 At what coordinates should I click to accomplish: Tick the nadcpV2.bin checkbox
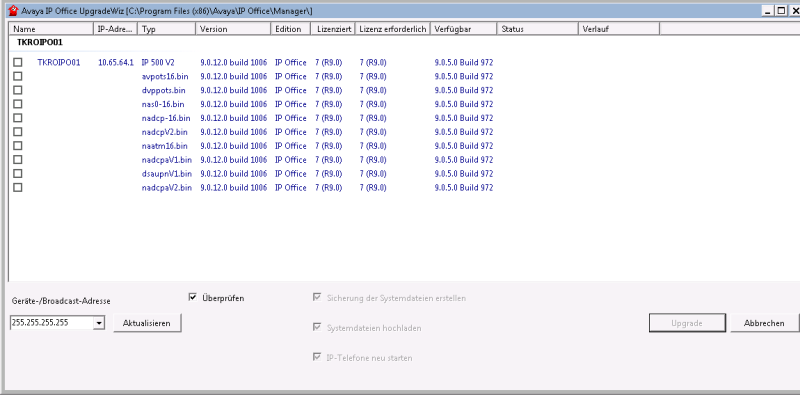point(18,132)
